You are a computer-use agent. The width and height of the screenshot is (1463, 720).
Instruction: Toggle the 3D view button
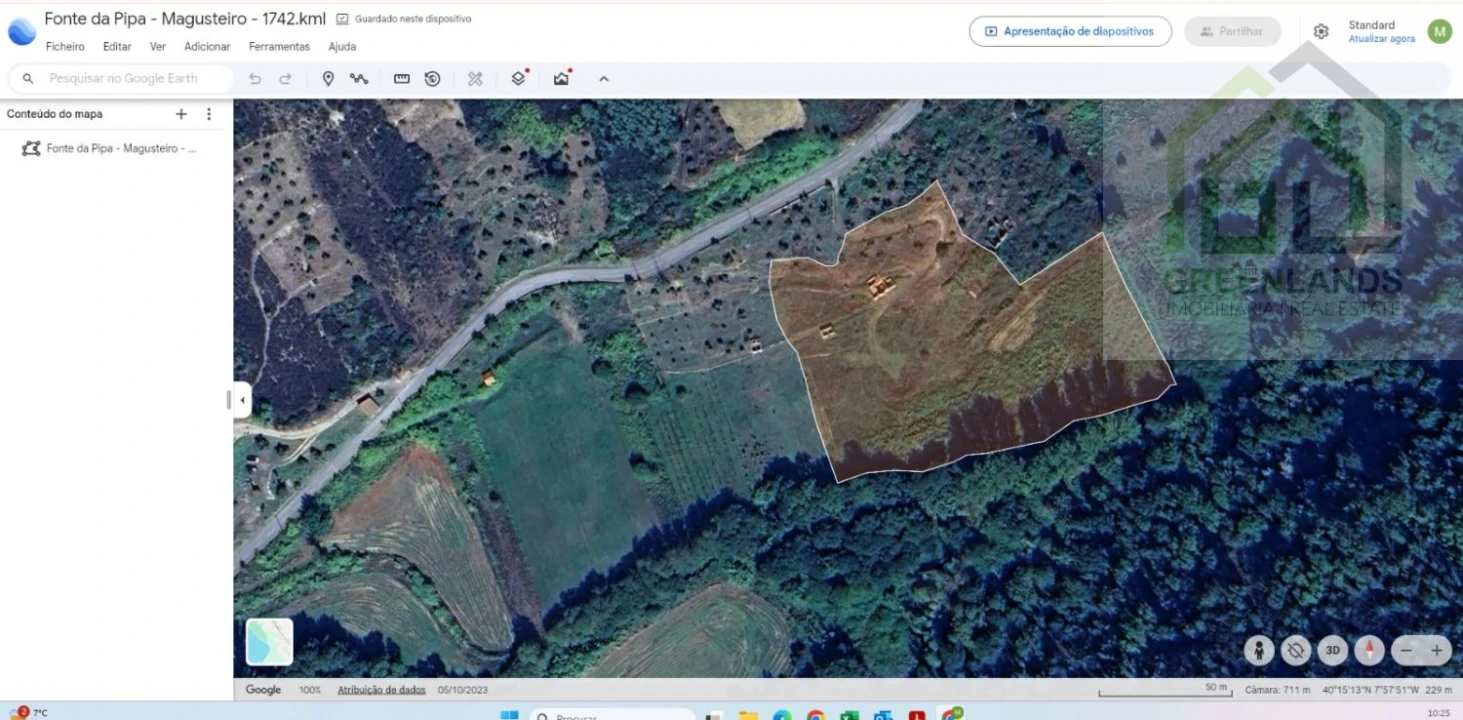tap(1332, 650)
